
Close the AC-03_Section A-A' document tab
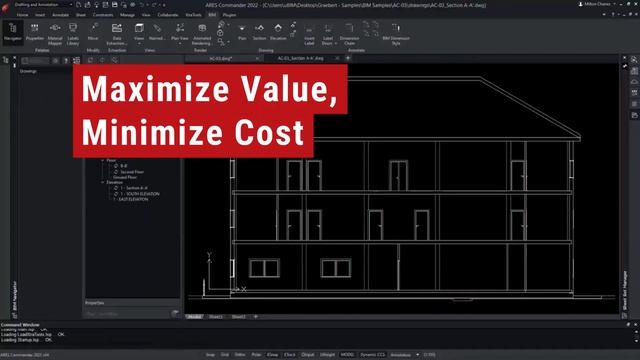click(x=337, y=58)
